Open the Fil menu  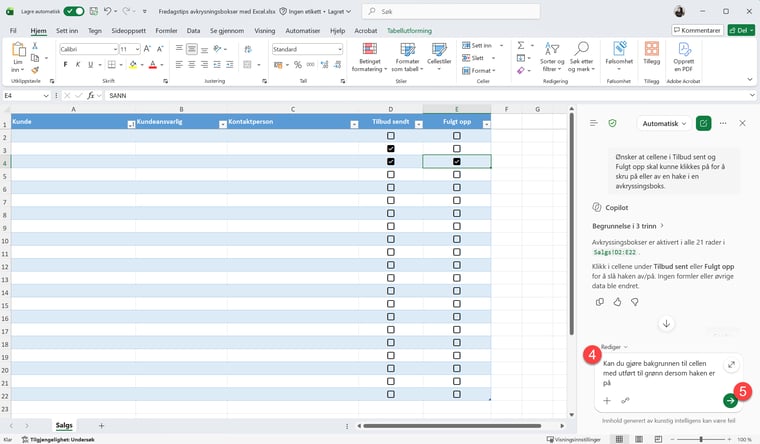(13, 31)
